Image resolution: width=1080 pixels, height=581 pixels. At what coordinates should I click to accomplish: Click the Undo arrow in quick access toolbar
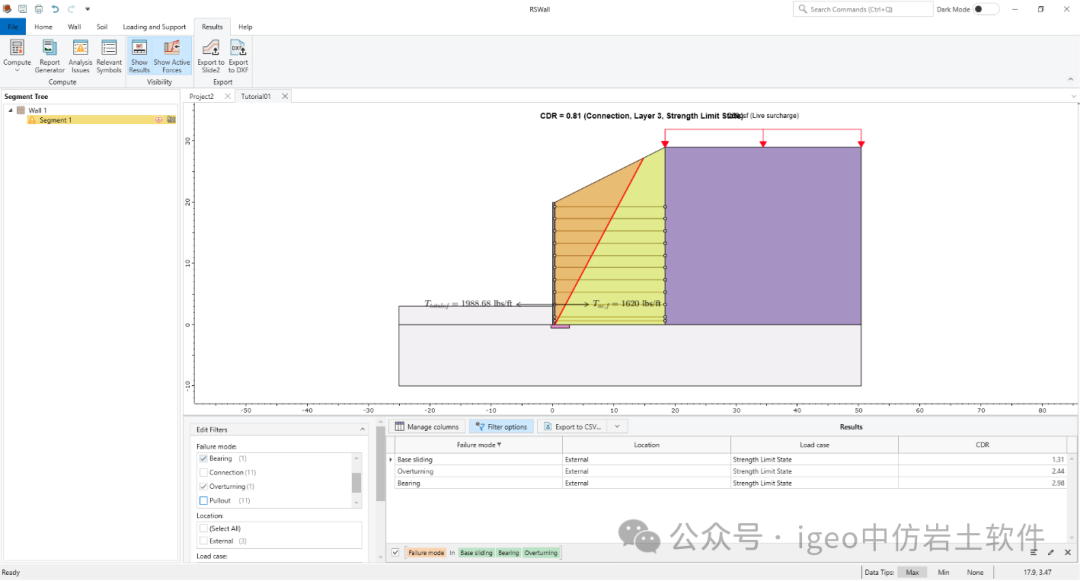(x=54, y=9)
